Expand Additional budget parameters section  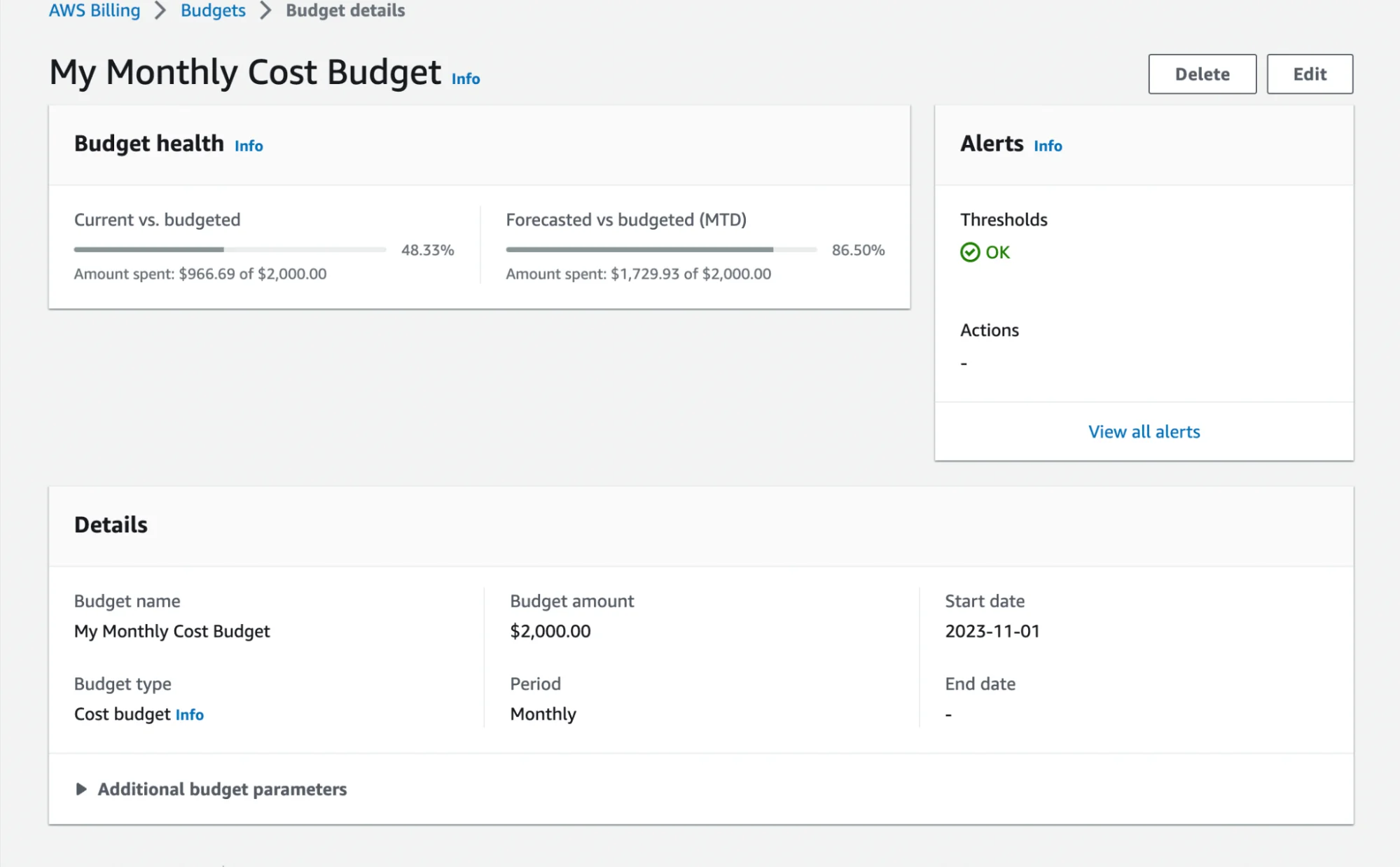click(211, 789)
